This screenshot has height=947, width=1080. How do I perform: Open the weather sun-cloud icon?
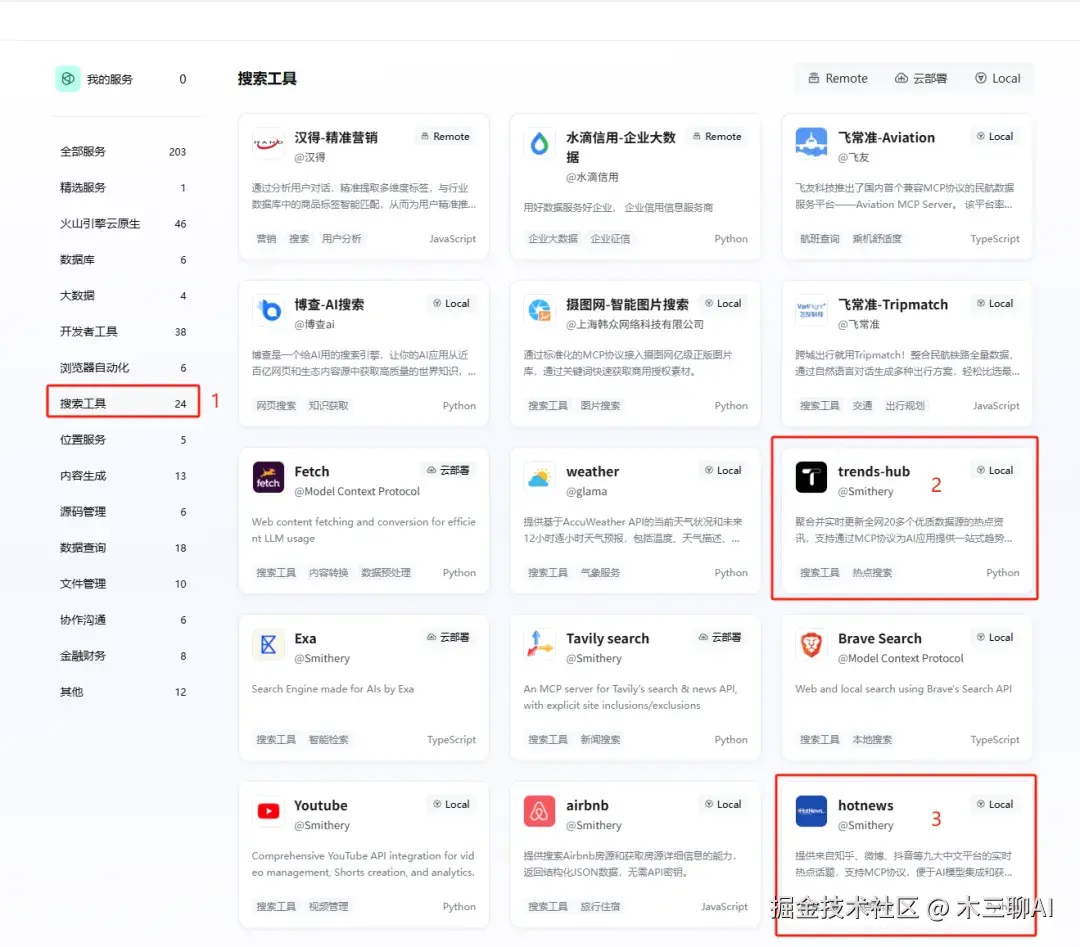click(x=539, y=477)
